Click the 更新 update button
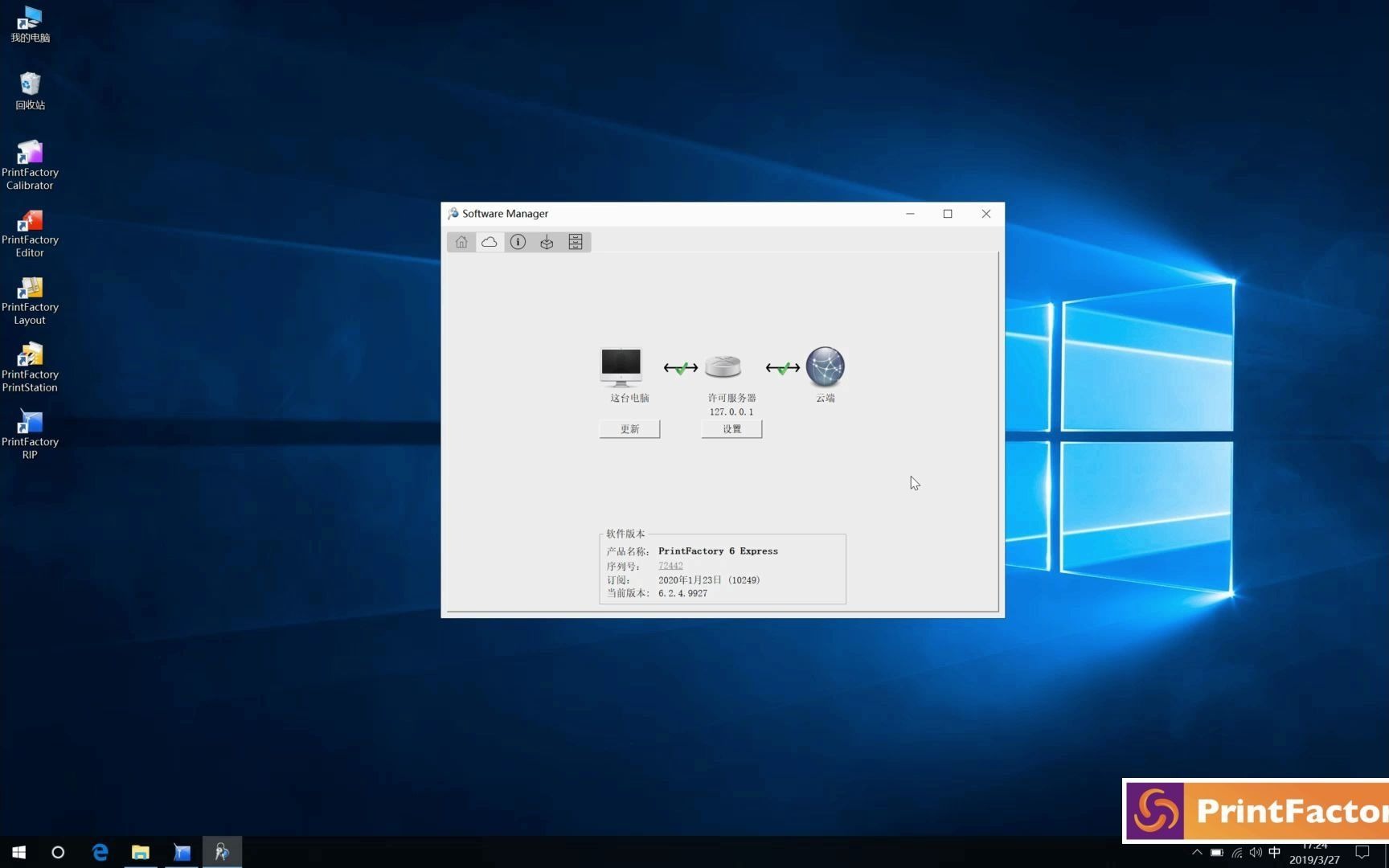 629,429
